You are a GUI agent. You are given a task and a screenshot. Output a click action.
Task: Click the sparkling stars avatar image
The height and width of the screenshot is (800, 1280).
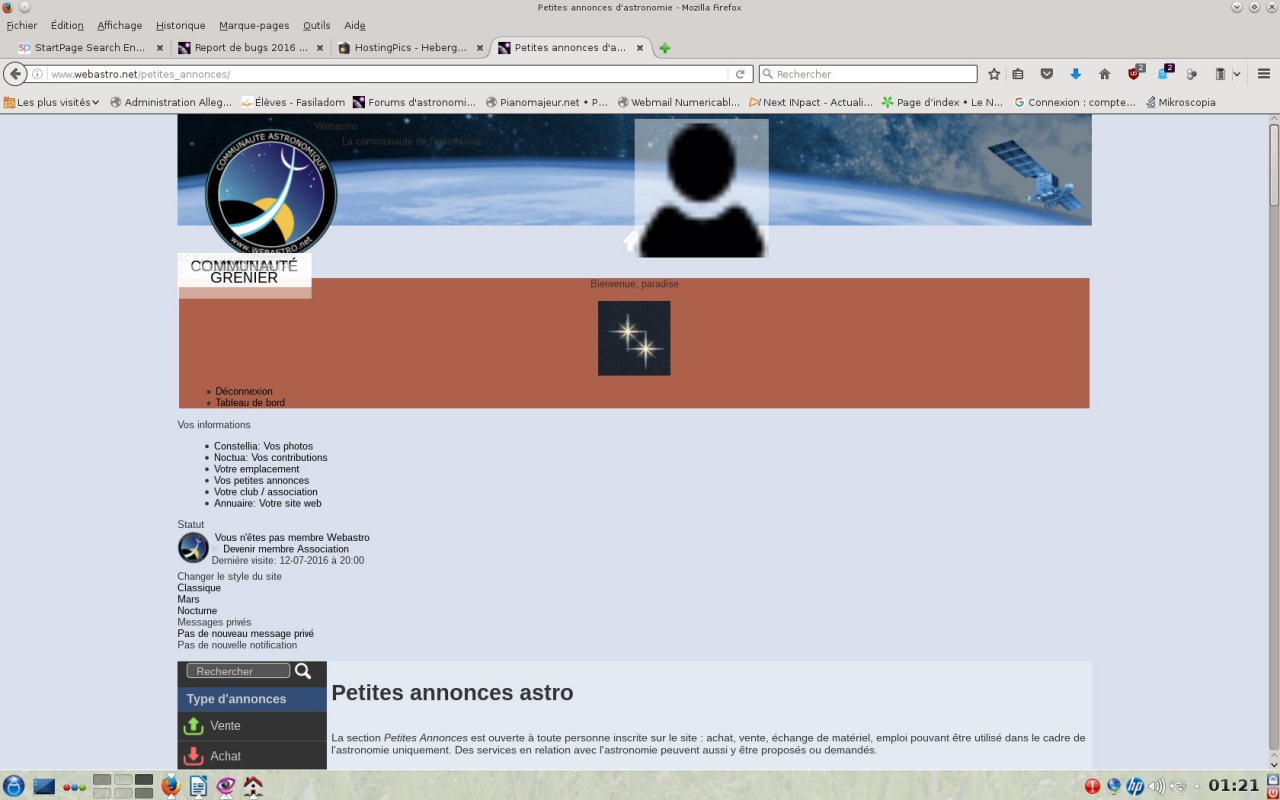coord(634,338)
